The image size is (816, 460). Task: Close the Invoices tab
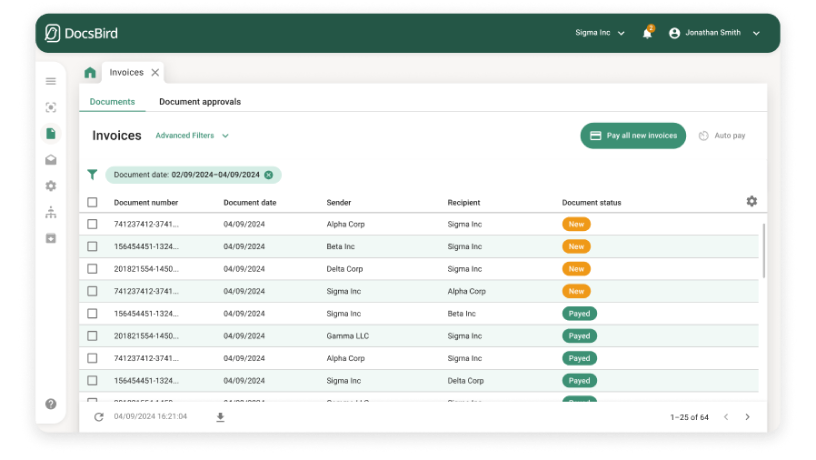coord(155,73)
